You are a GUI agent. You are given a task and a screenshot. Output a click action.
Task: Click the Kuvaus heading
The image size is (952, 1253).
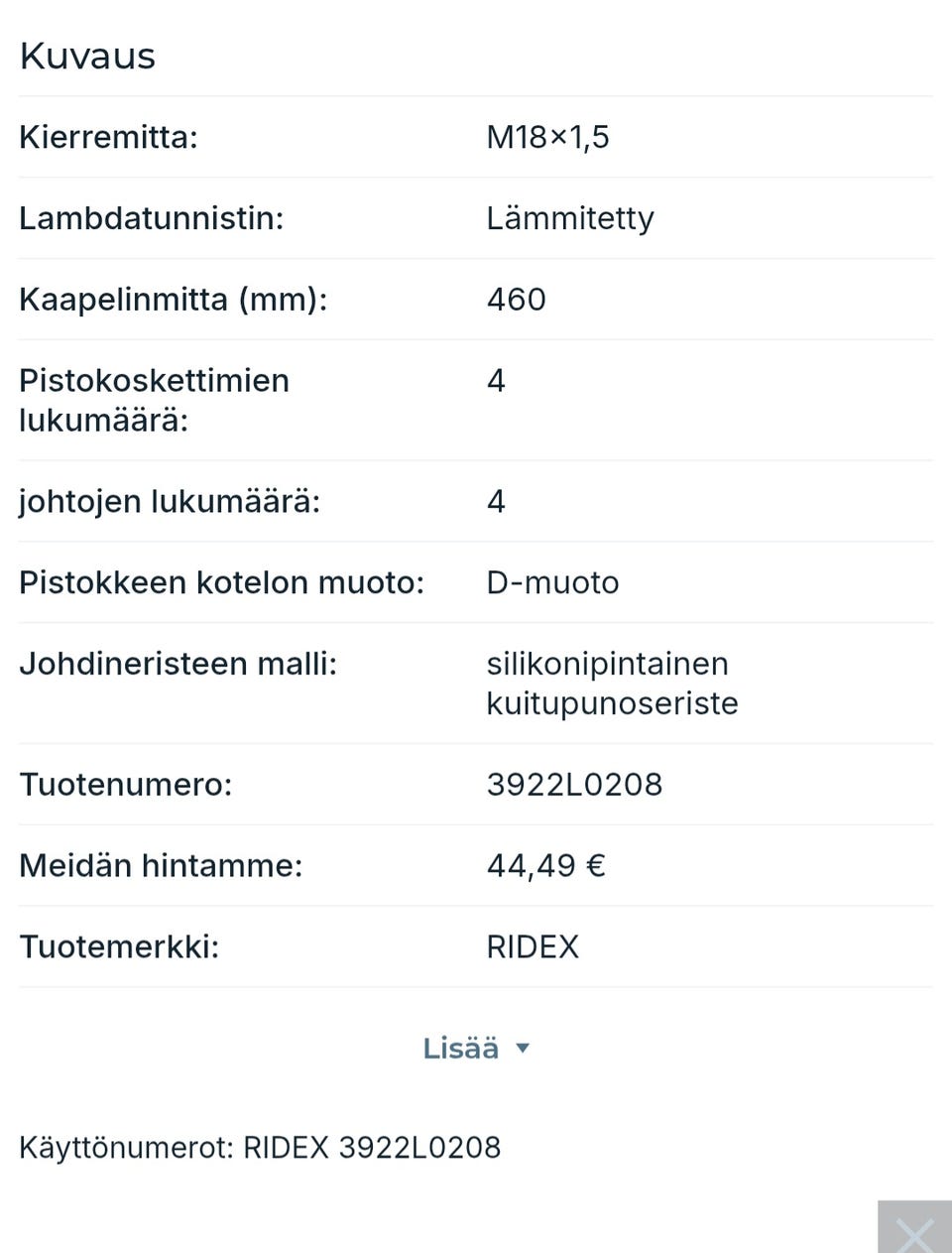pyautogui.click(x=87, y=57)
